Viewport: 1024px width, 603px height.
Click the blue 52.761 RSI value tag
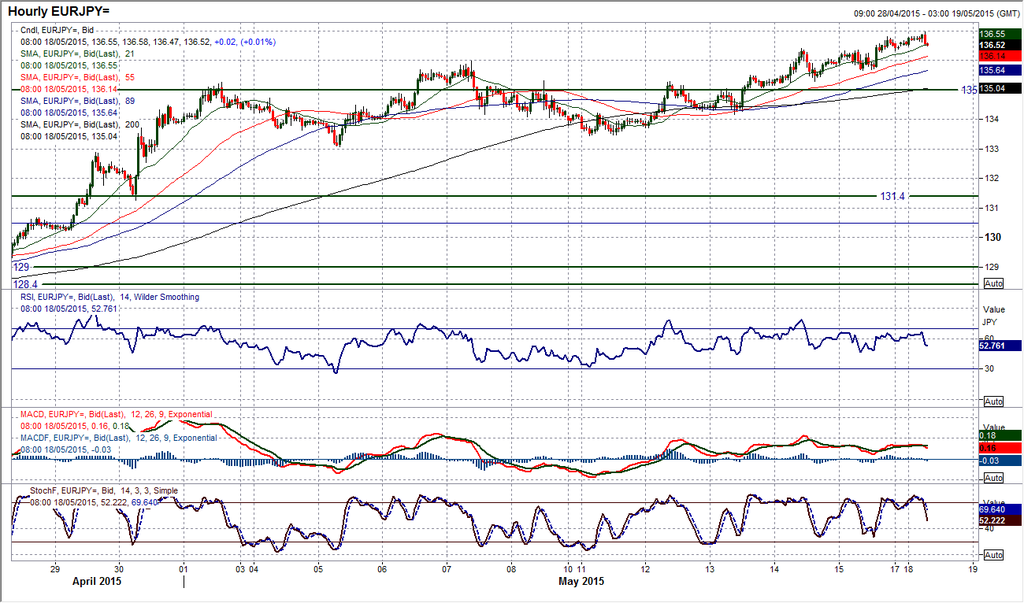(999, 346)
